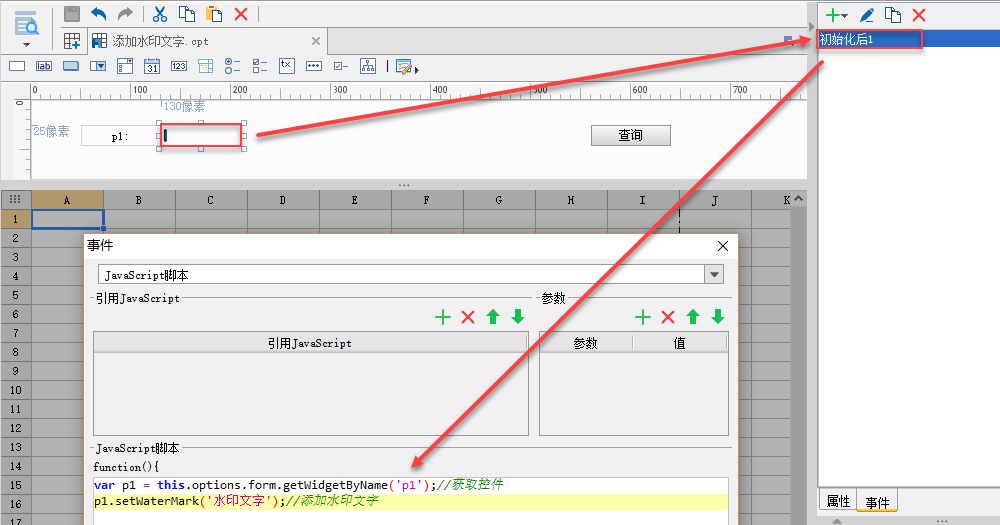Insert a checkbox group widget
The height and width of the screenshot is (525, 1000).
coord(260,66)
